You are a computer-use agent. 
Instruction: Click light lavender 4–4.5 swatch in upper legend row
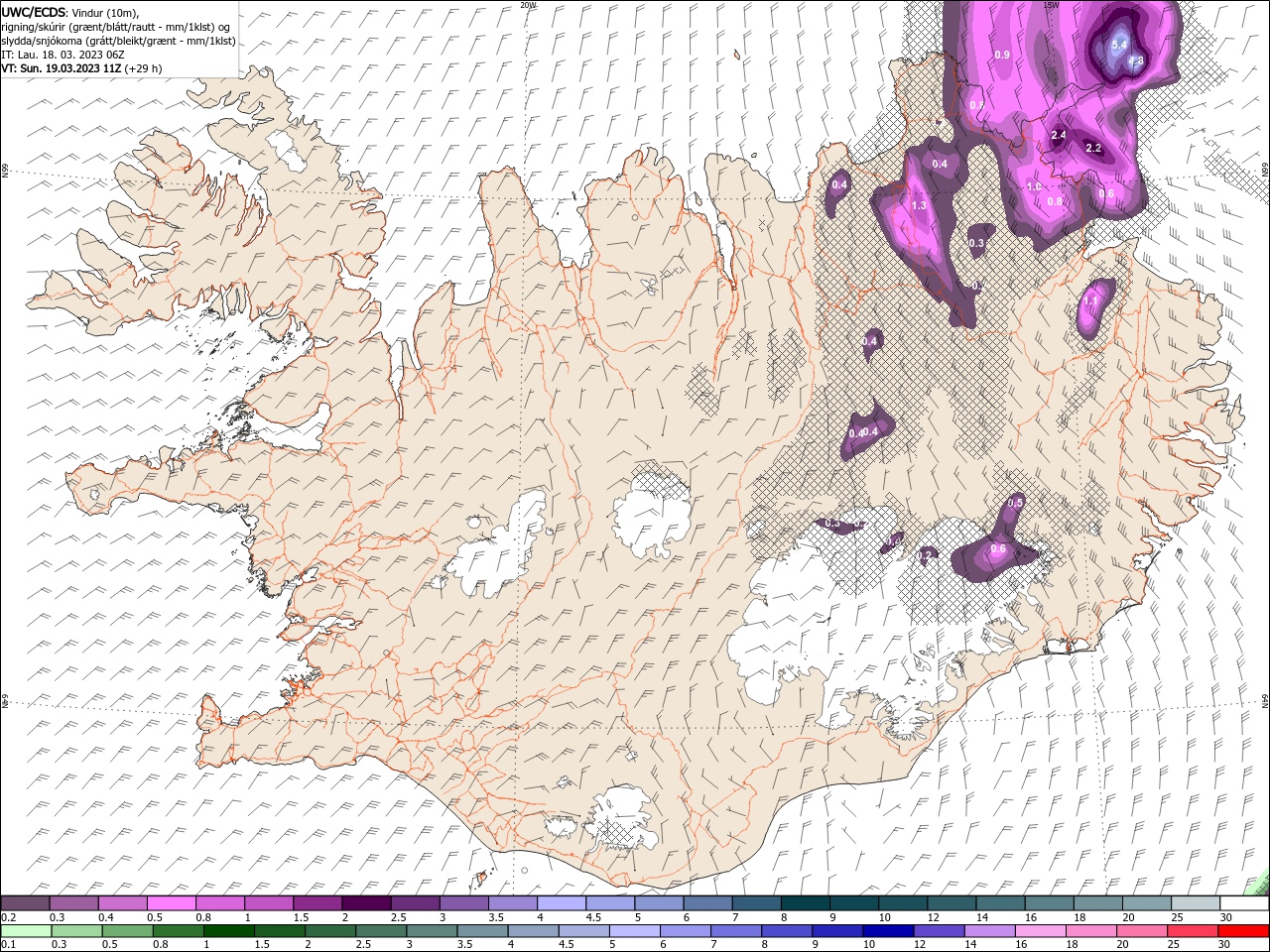[x=562, y=903]
